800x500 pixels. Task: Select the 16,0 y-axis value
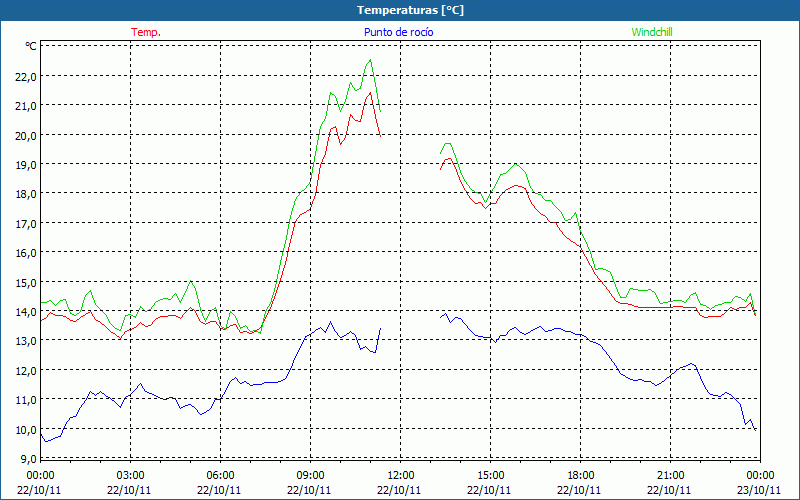28,253
